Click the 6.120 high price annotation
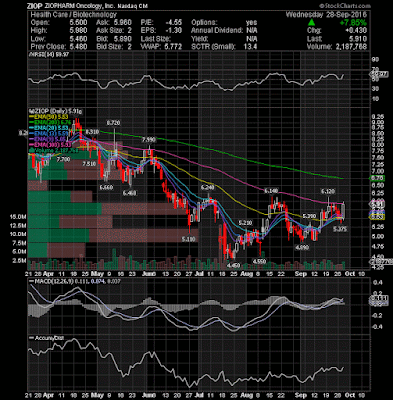The width and height of the screenshot is (393, 400). click(328, 191)
